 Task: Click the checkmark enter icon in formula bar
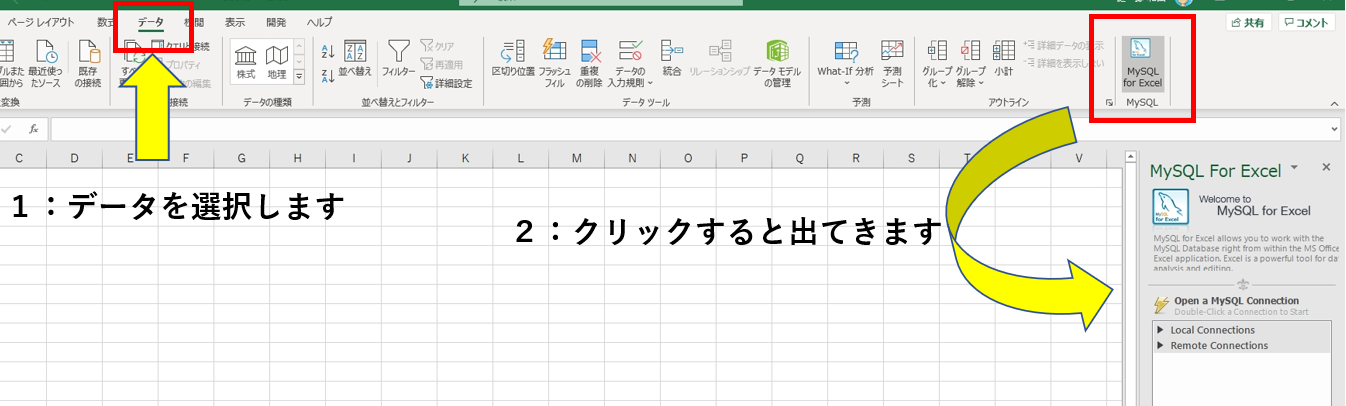(x=8, y=129)
